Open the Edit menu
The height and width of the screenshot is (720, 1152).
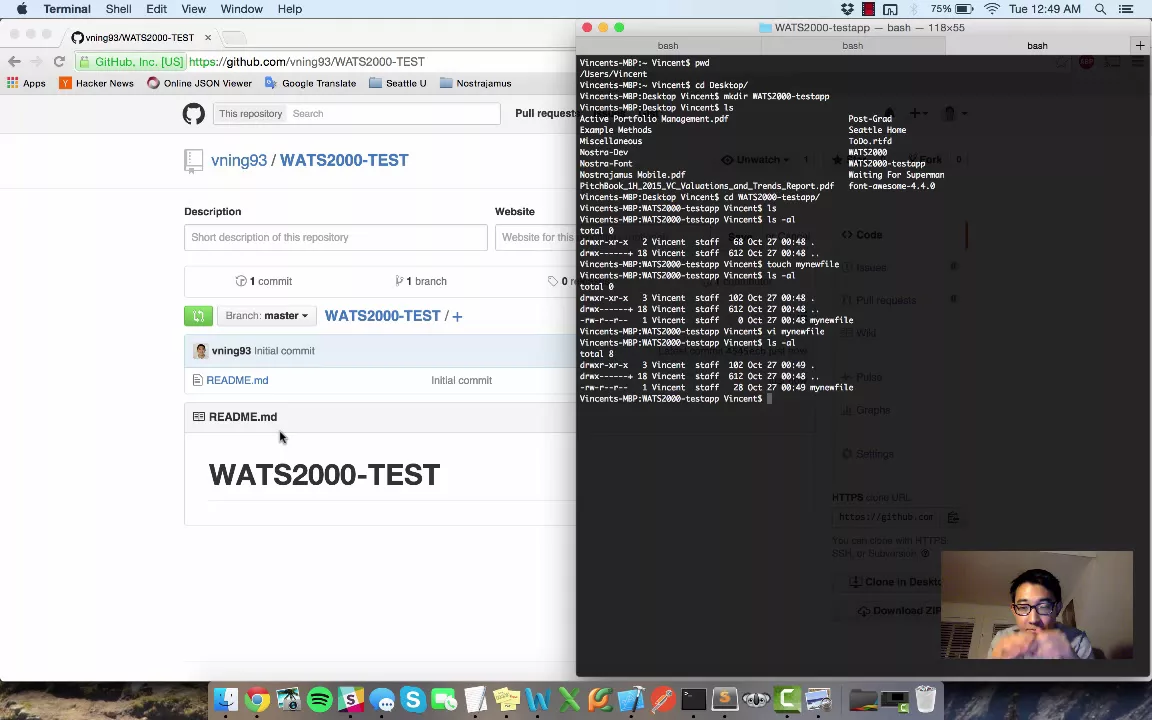[x=156, y=9]
